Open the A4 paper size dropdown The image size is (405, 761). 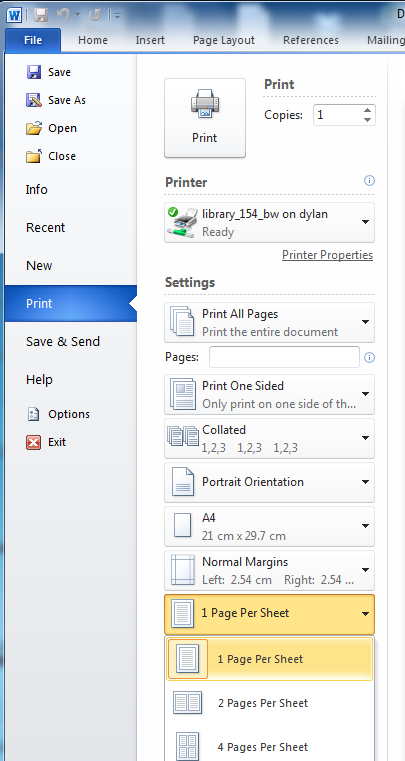tap(270, 527)
